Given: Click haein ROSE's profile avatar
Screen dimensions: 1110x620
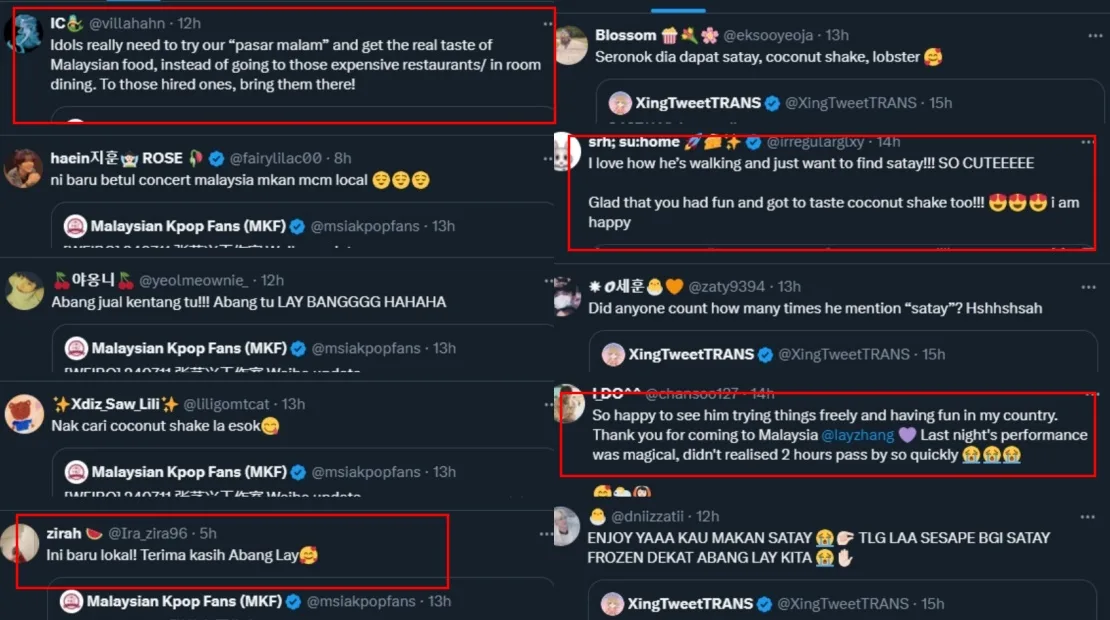Looking at the screenshot, I should pyautogui.click(x=24, y=168).
